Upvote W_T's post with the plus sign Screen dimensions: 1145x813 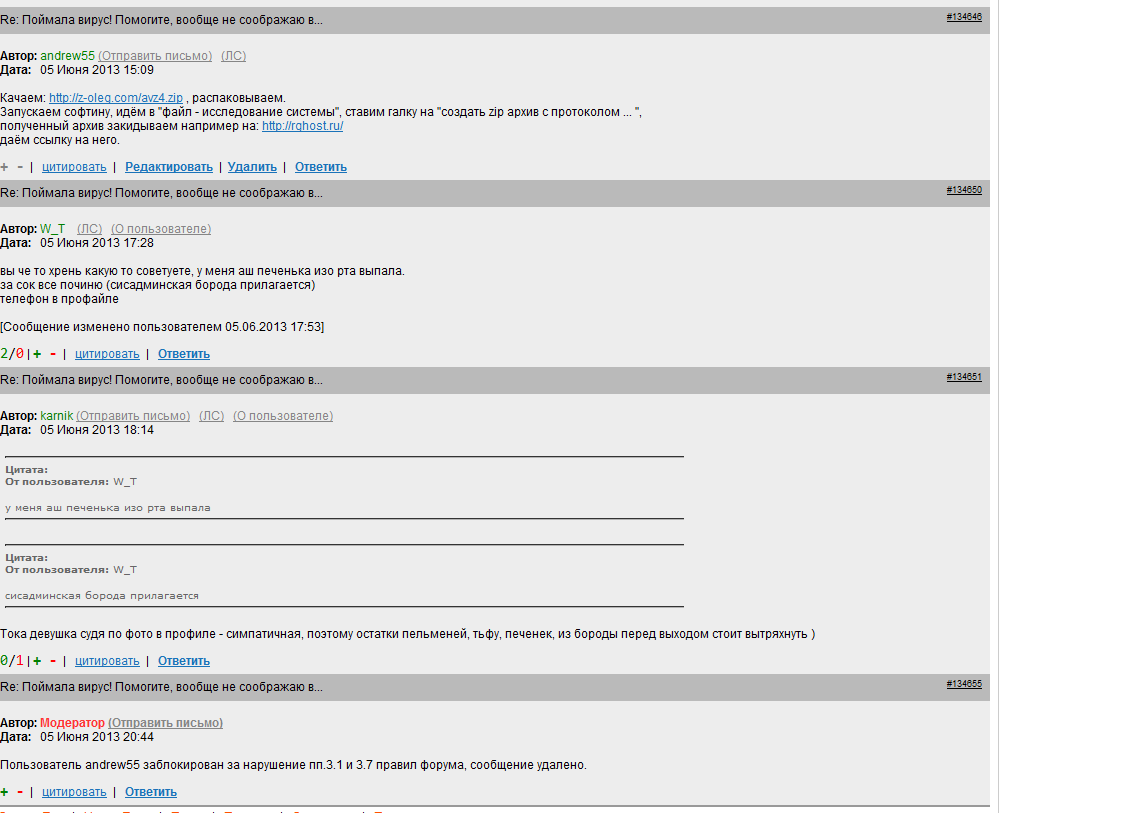pyautogui.click(x=37, y=354)
